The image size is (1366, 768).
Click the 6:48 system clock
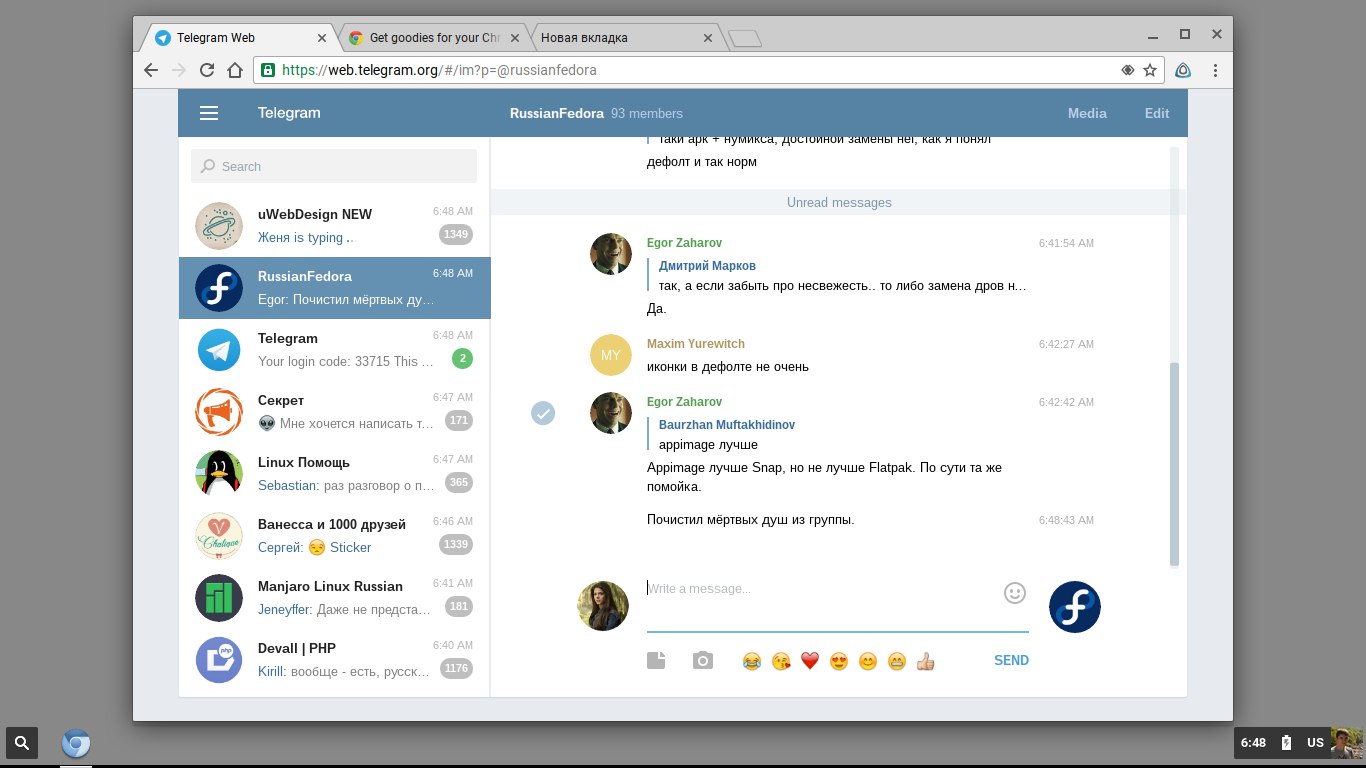coord(1253,743)
